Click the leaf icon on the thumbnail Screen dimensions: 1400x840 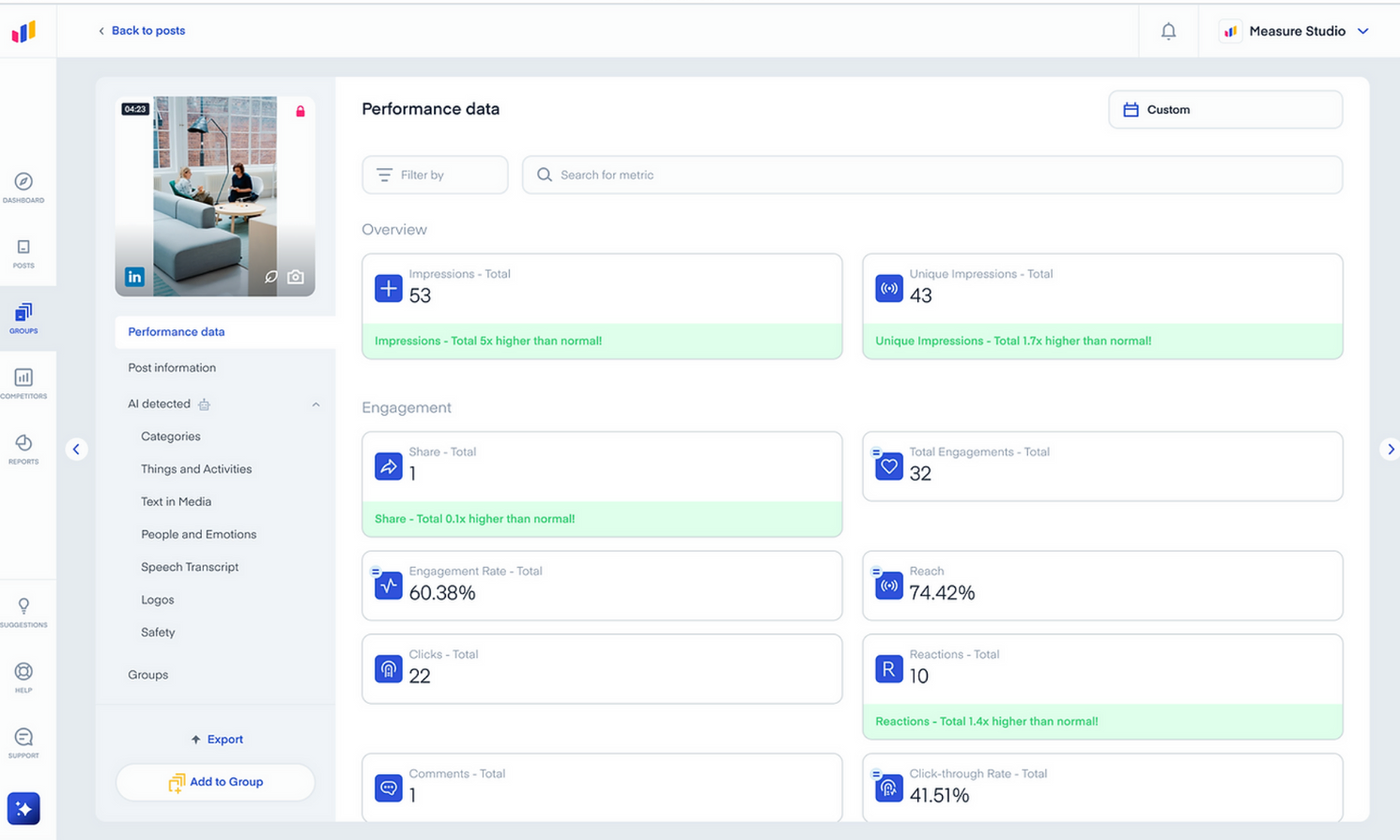(271, 277)
